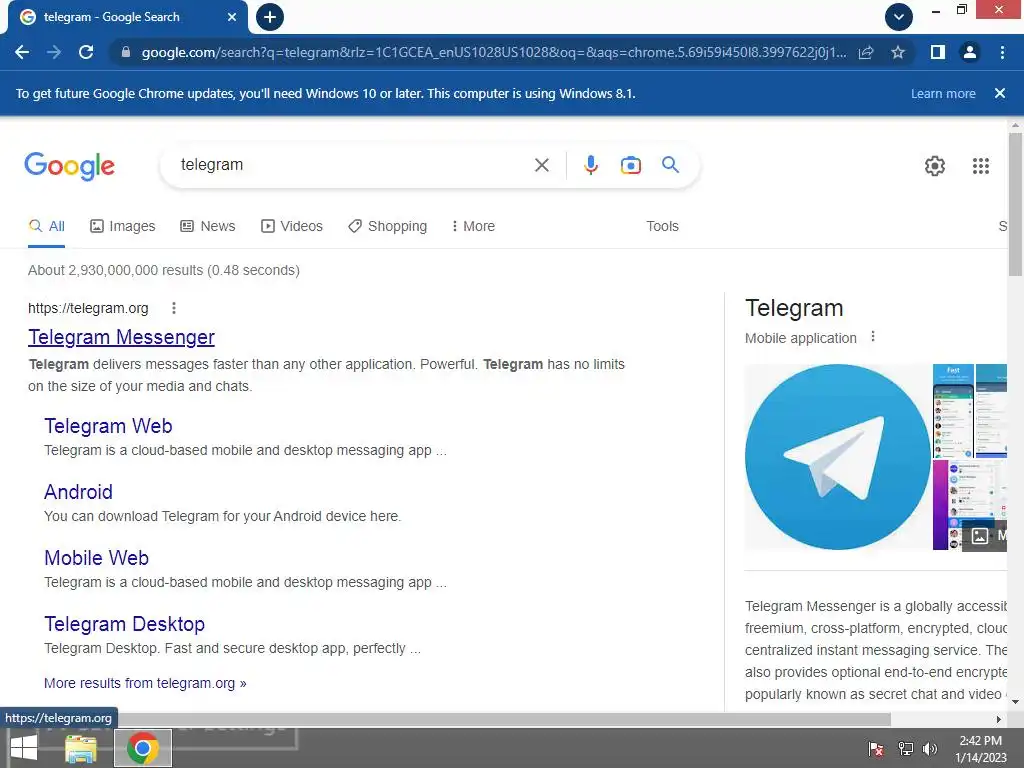Click the result count text 'About 2,930,000,000 results'
The width and height of the screenshot is (1024, 768).
(116, 270)
